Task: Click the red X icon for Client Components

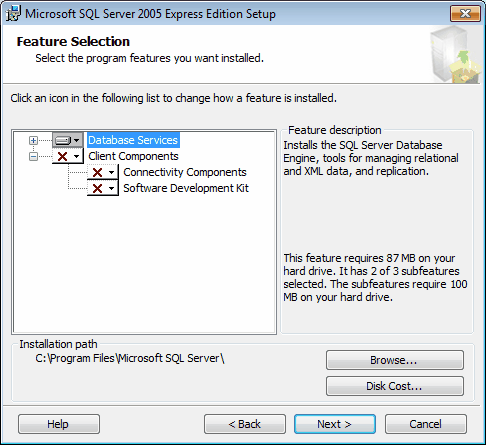Action: click(63, 156)
